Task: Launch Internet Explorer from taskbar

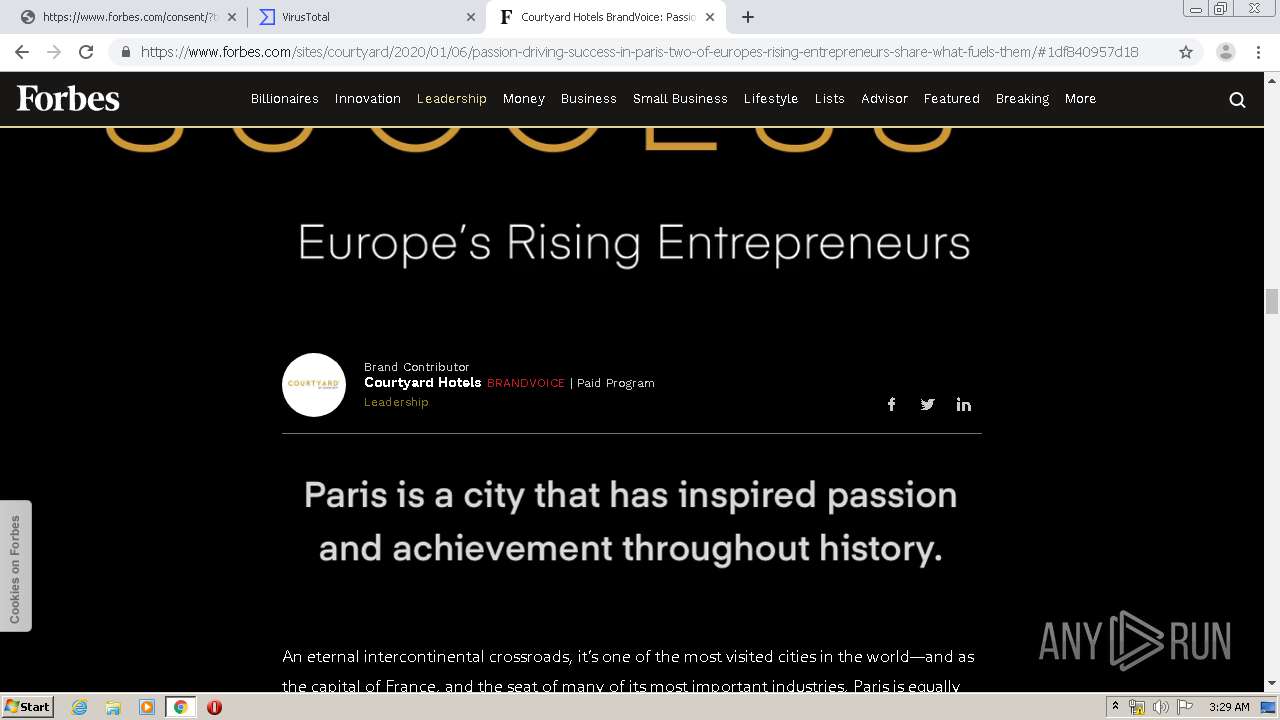Action: pos(80,707)
